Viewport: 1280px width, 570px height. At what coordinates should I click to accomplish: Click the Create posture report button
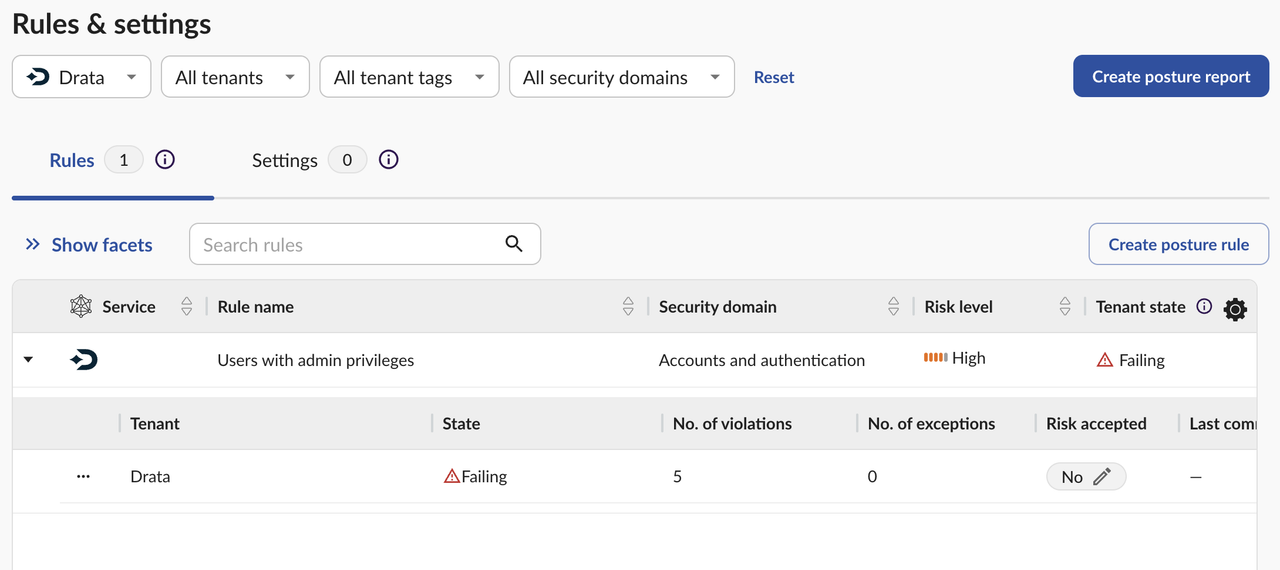coord(1170,77)
